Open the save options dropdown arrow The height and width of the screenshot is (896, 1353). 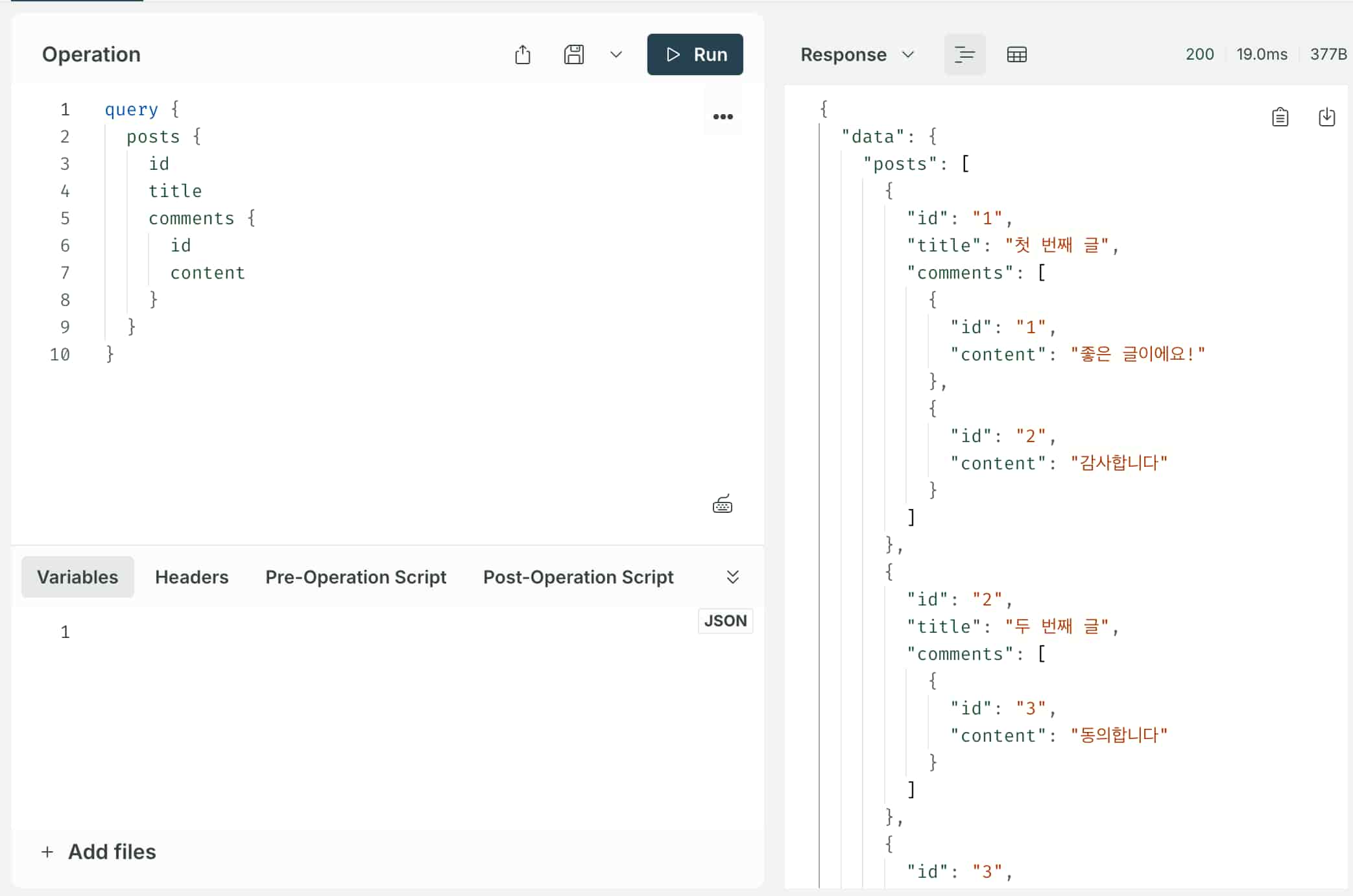point(616,54)
